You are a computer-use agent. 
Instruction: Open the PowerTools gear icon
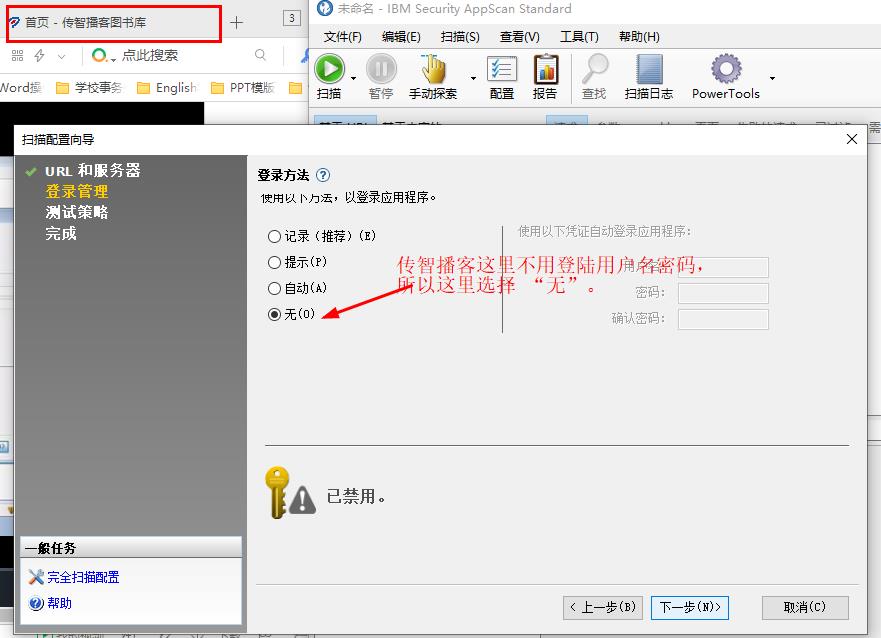click(726, 69)
